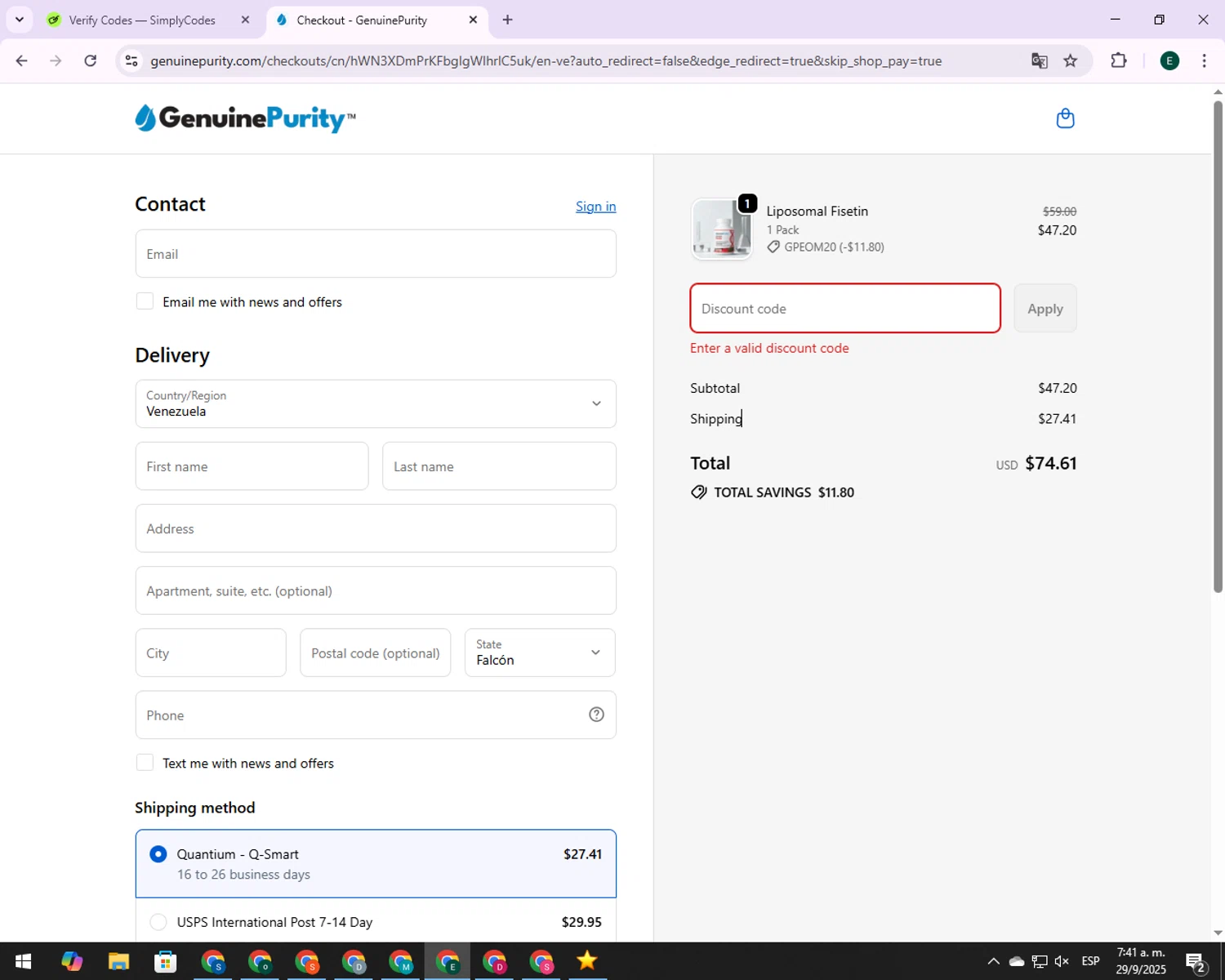Screen dimensions: 1225x980
Task: Open the Chrome three-dot menu
Action: point(1204,60)
